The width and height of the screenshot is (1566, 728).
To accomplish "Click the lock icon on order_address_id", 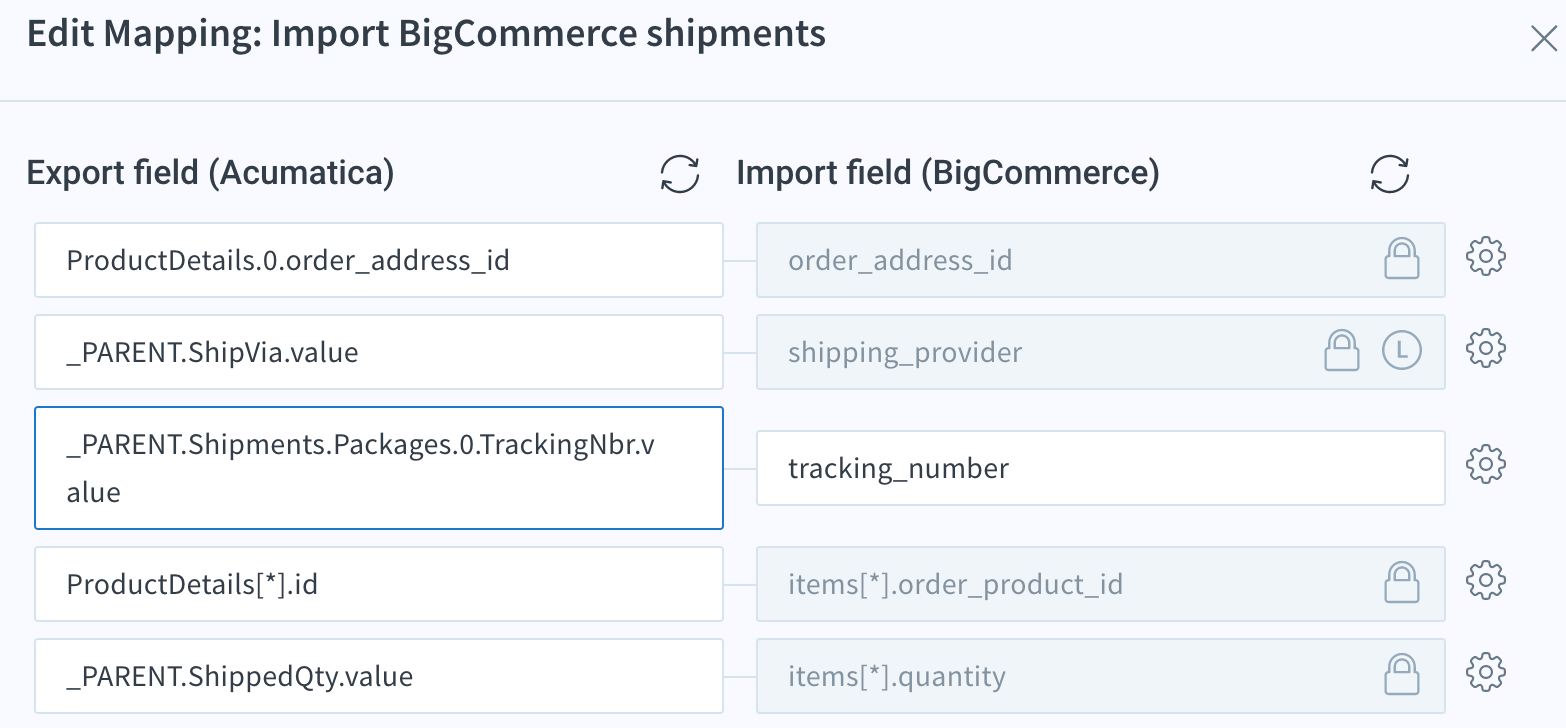I will click(1401, 260).
